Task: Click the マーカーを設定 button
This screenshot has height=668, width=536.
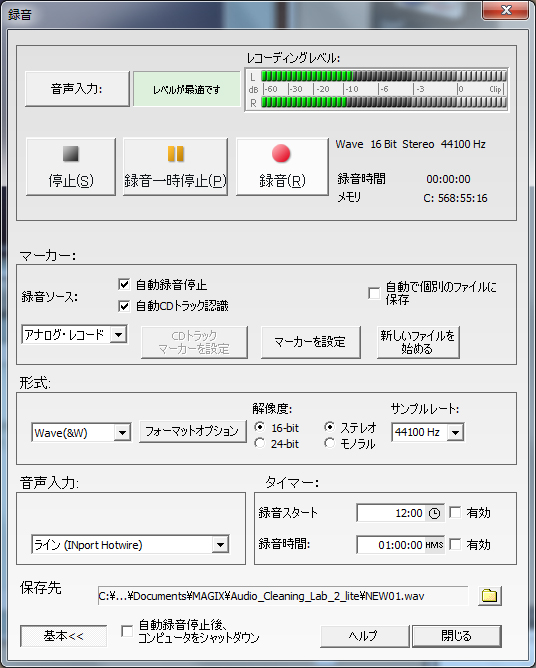Action: tap(311, 342)
